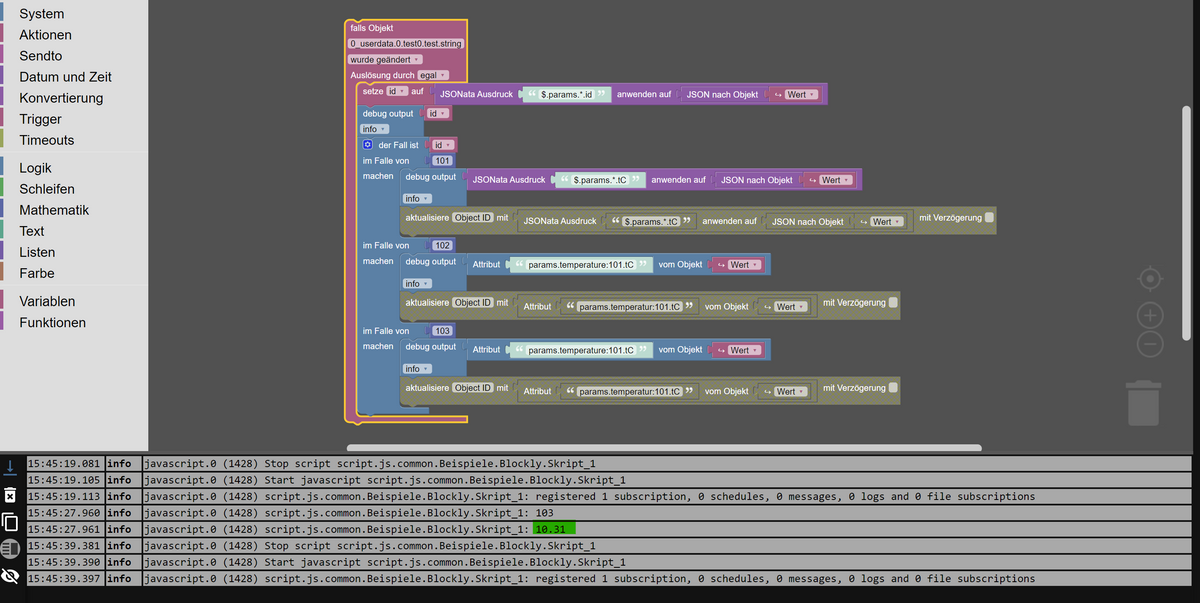Zoom out the workspace with the minus icon
The height and width of the screenshot is (603, 1200).
tap(1150, 344)
